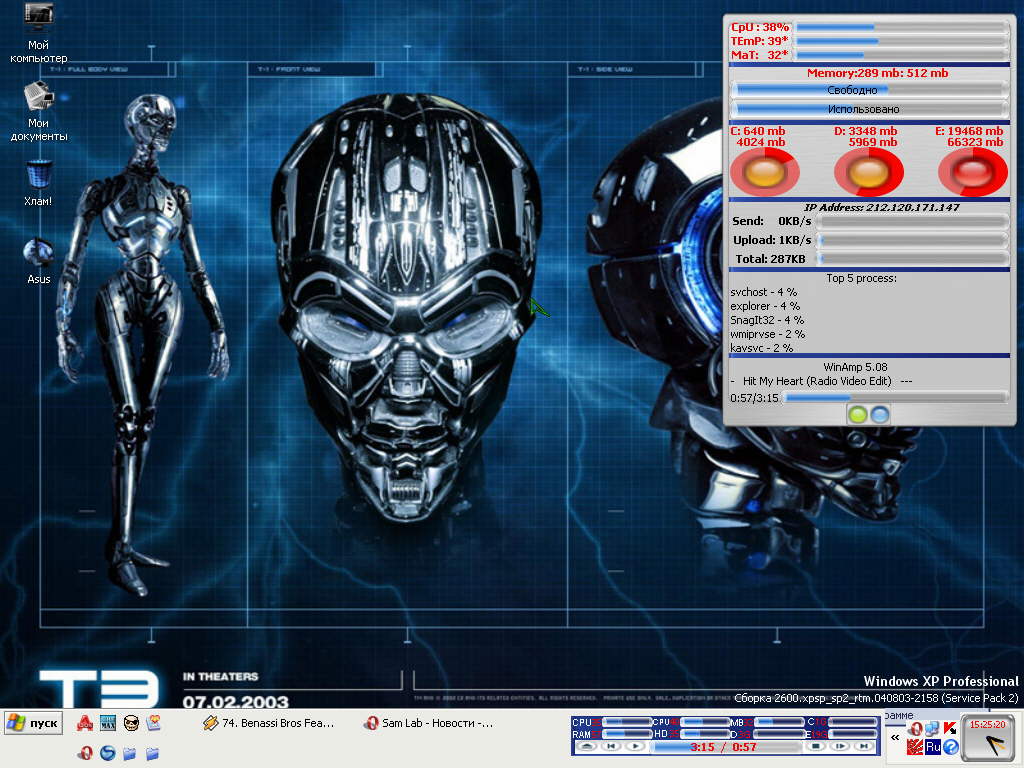Open the second blue folder in quick launch
Viewport: 1024px width, 768px height.
coord(153,754)
